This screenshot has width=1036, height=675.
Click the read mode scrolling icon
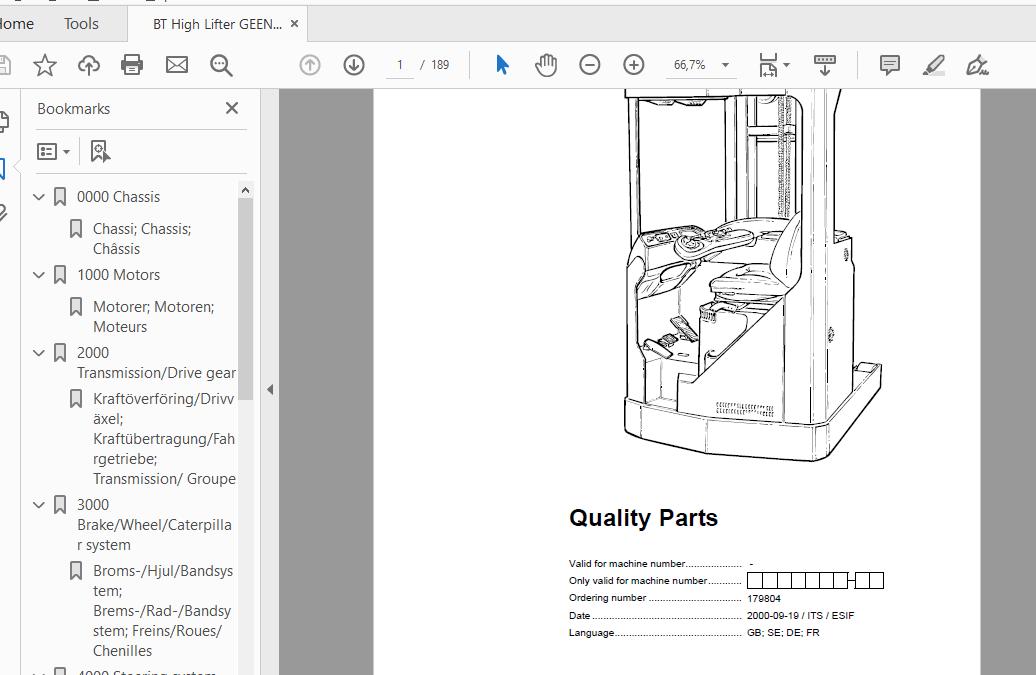824,65
